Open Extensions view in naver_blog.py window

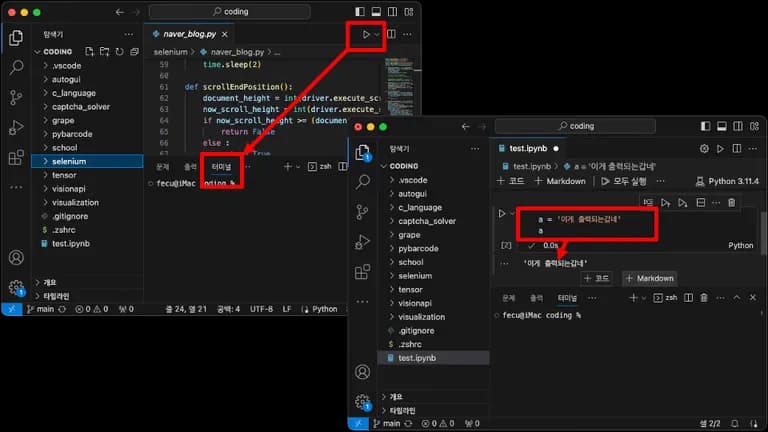tap(16, 157)
